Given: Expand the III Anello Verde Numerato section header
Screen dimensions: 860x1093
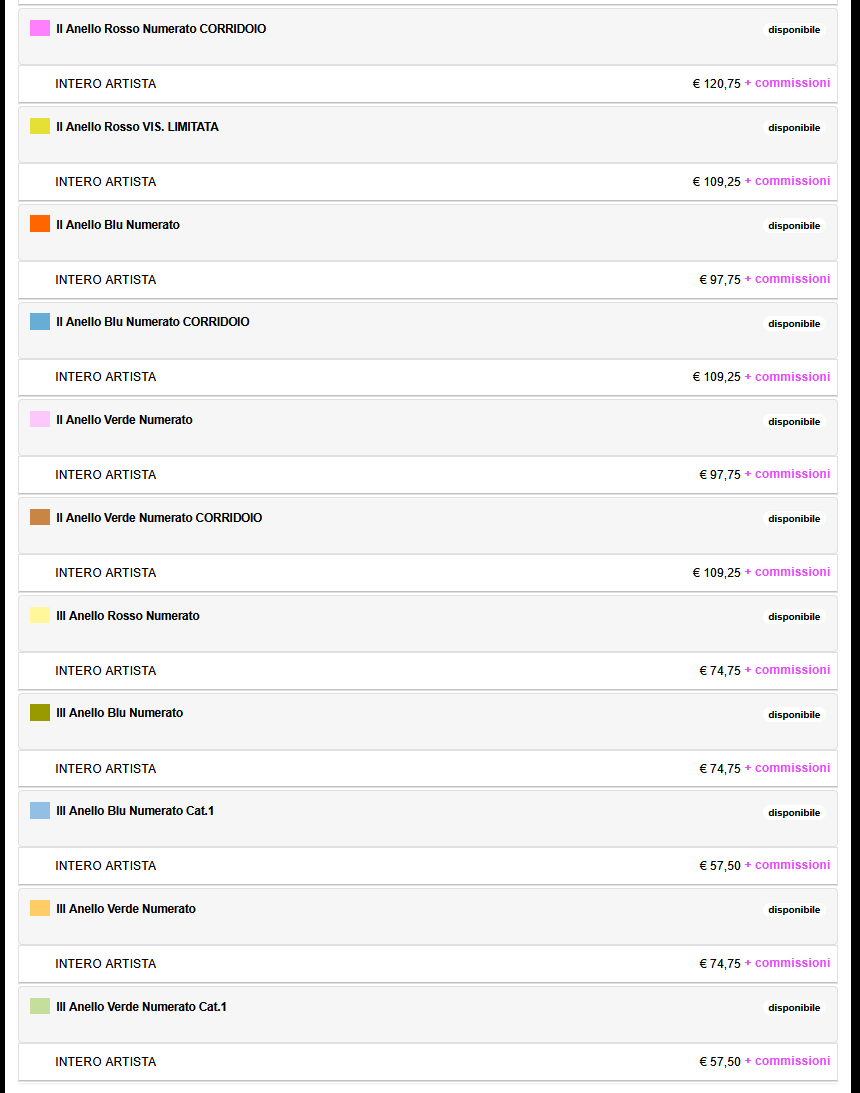Looking at the screenshot, I should tap(428, 917).
